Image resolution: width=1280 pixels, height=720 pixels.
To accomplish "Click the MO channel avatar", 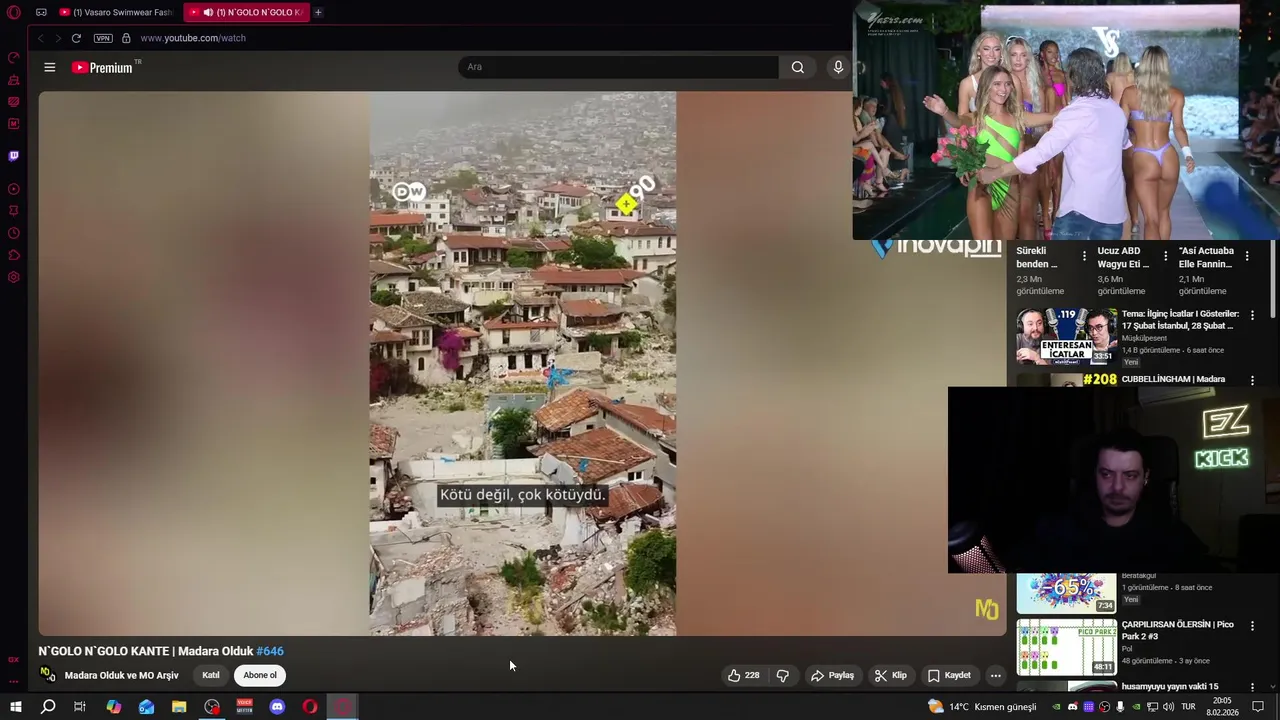I will point(47,675).
